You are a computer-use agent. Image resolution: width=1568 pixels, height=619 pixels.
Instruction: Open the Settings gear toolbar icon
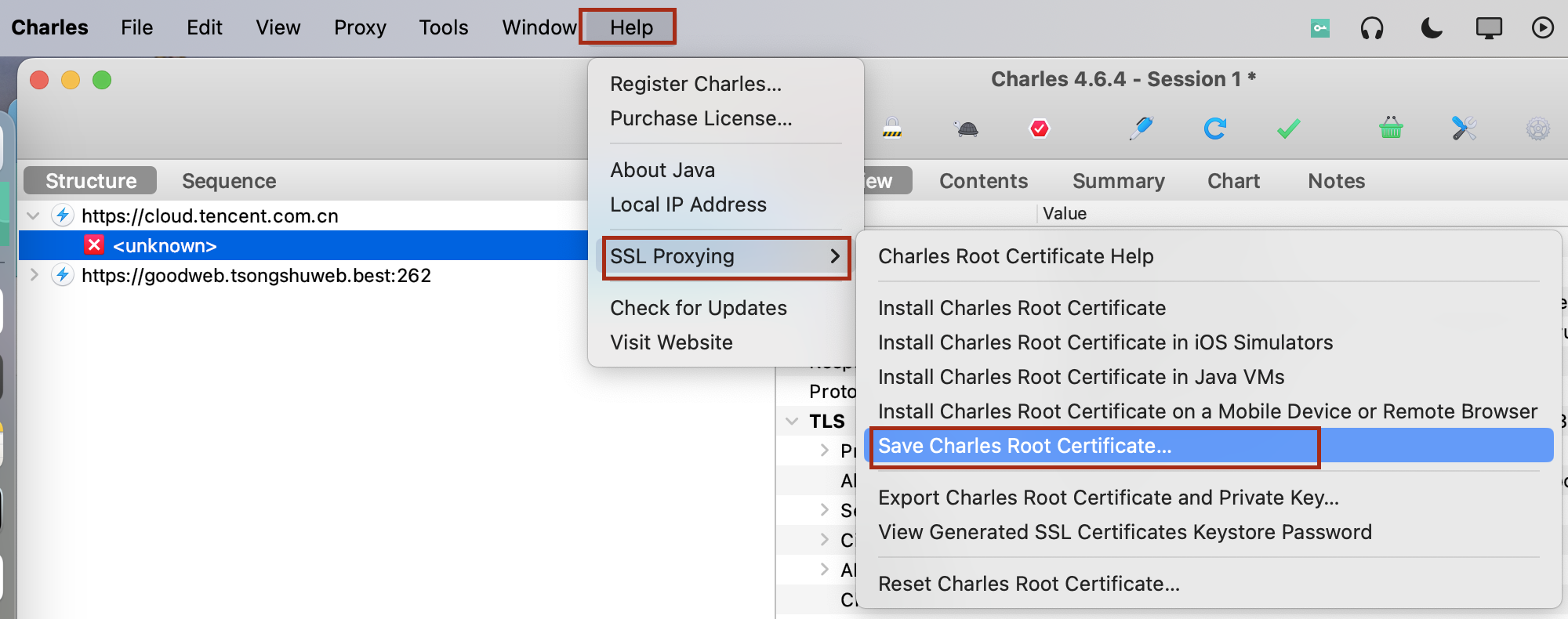coord(1537,129)
